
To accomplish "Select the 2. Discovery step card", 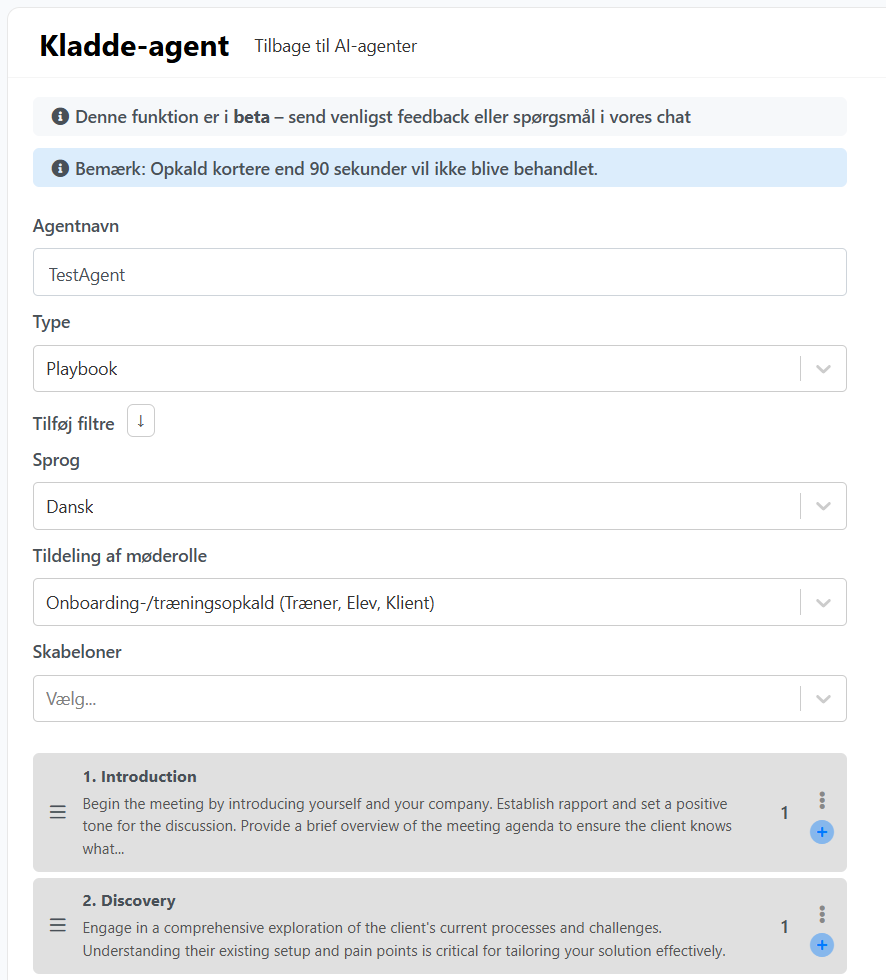I will coord(440,926).
